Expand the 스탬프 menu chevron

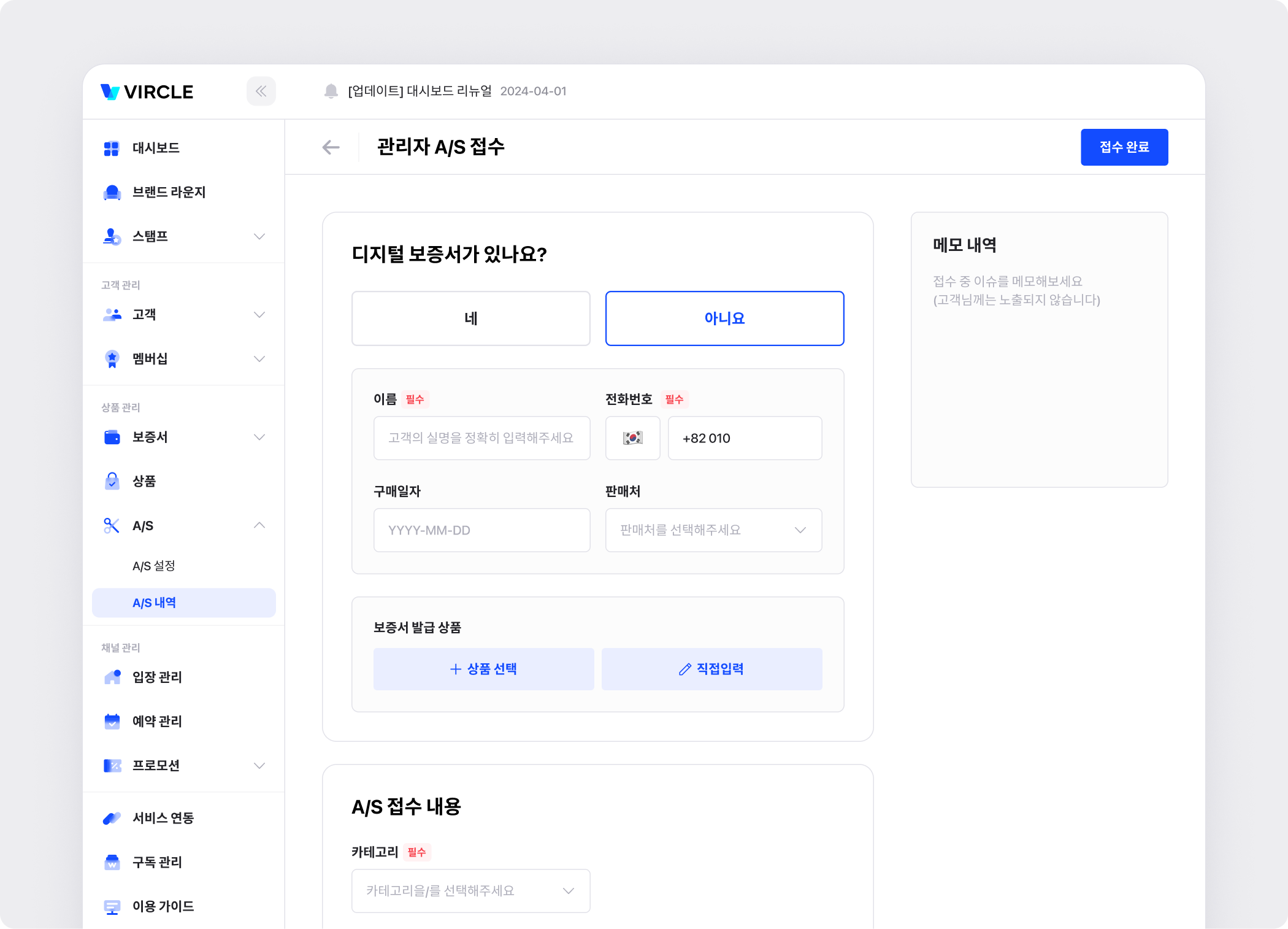pos(259,237)
